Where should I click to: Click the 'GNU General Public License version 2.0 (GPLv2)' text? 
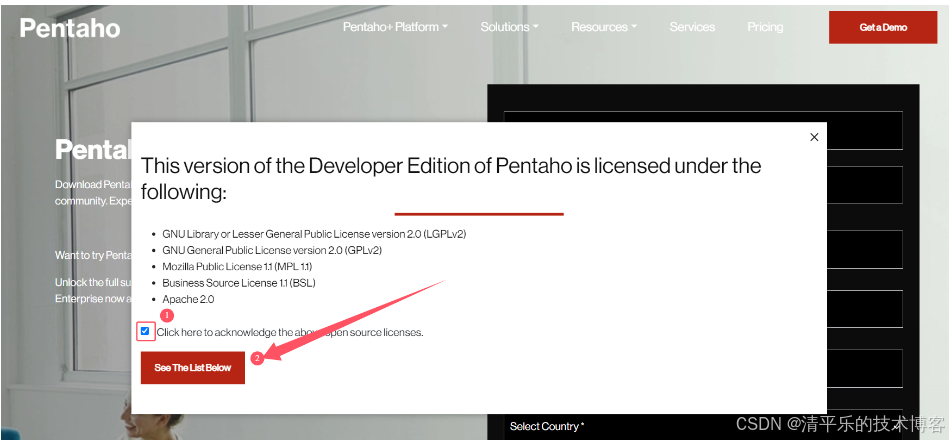[272, 250]
